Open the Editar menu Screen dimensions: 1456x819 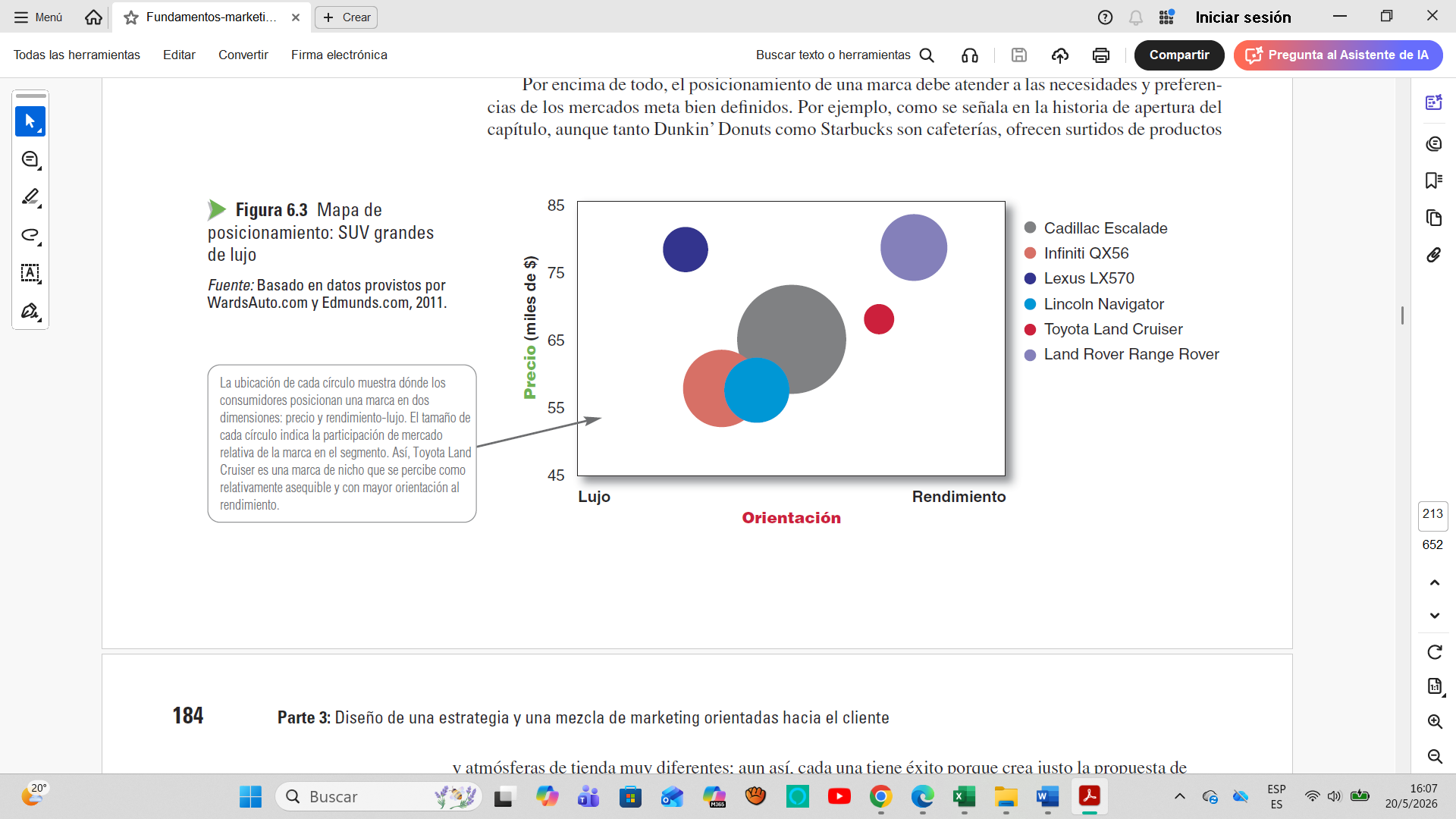179,55
